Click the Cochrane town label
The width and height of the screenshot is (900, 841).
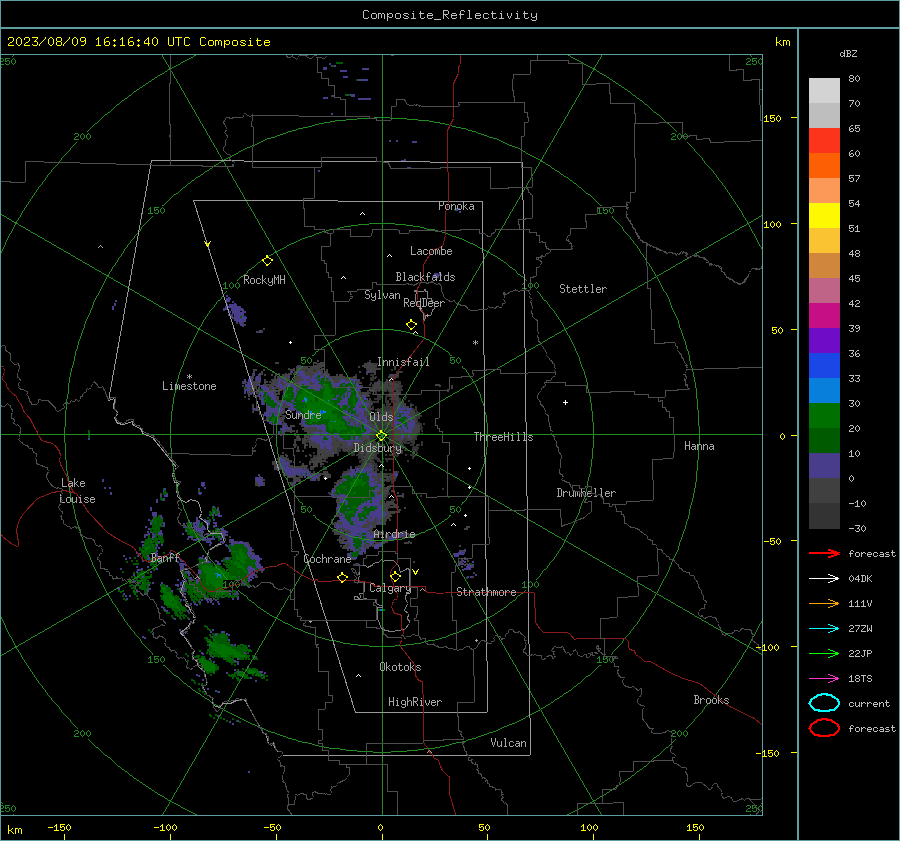327,559
